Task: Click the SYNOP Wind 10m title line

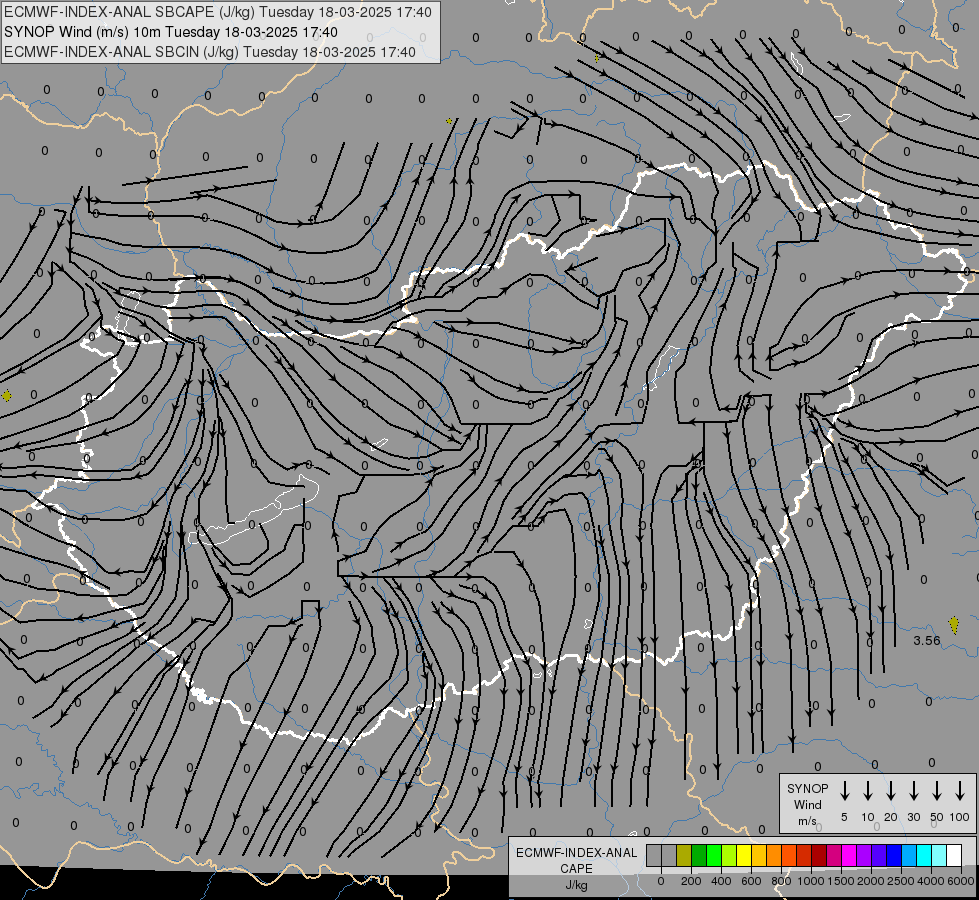Action: (x=171, y=32)
